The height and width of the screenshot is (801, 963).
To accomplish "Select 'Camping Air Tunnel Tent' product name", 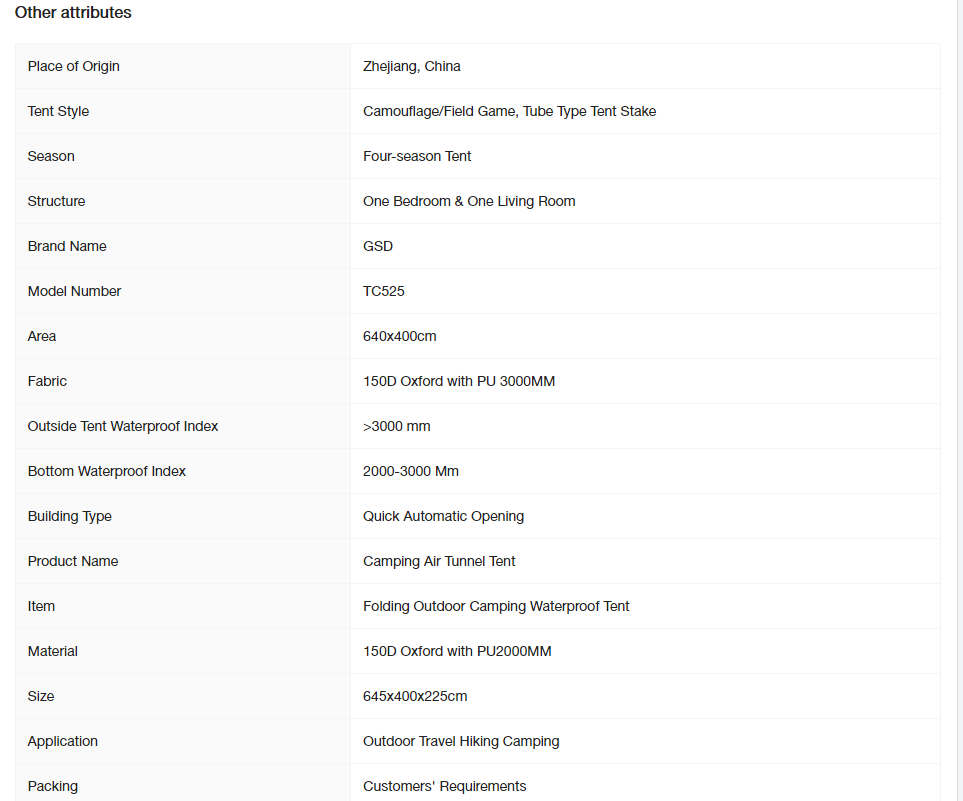I will point(439,561).
